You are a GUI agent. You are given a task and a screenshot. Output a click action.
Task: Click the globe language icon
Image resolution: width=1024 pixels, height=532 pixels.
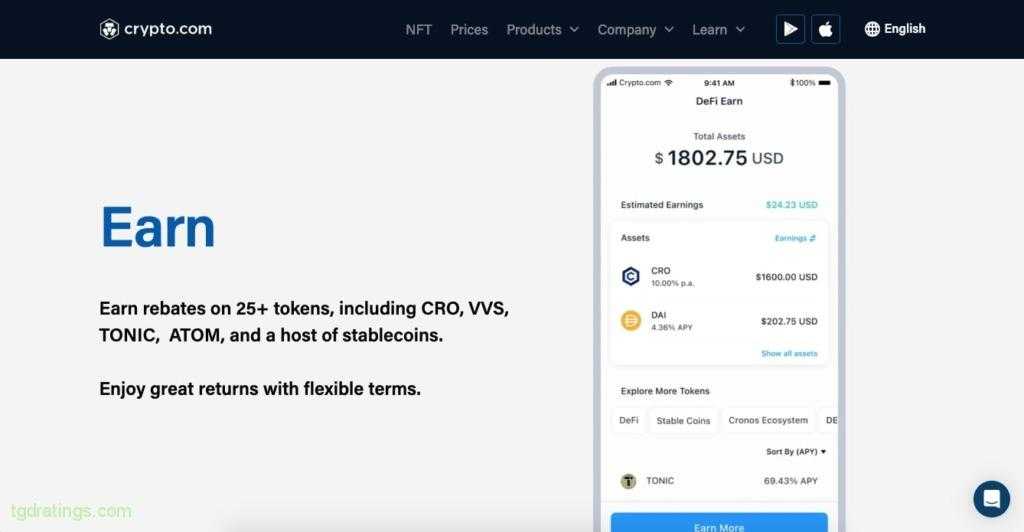(x=872, y=29)
